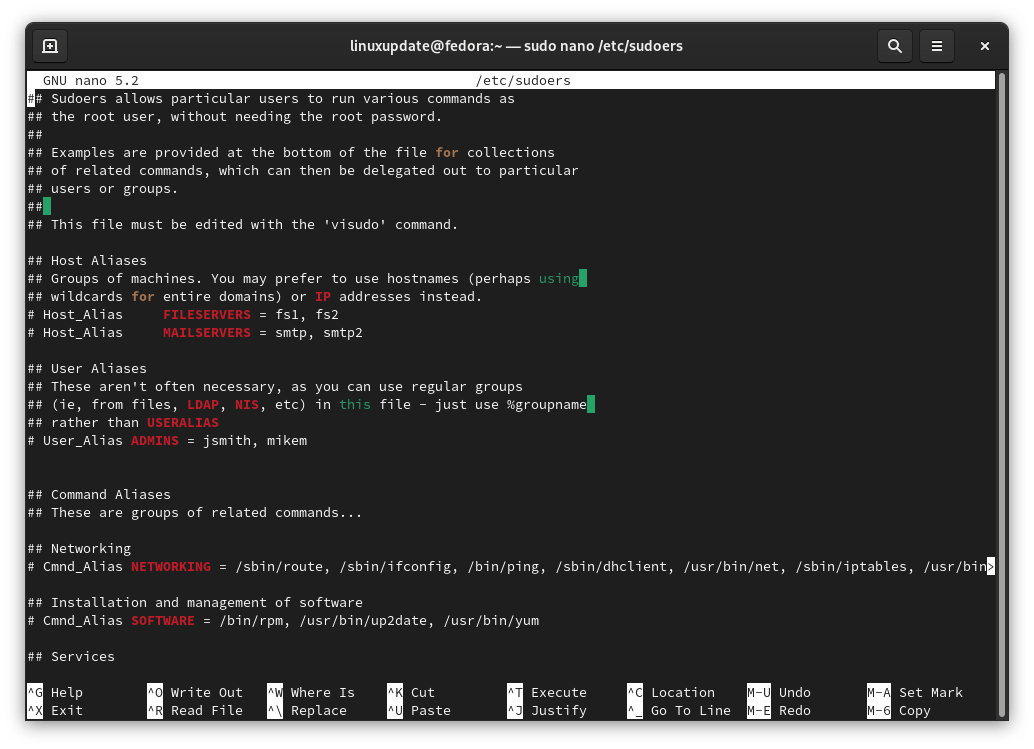Image resolution: width=1034 pixels, height=749 pixels.
Task: Click the '## Installation and management of software' line
Action: click(195, 603)
